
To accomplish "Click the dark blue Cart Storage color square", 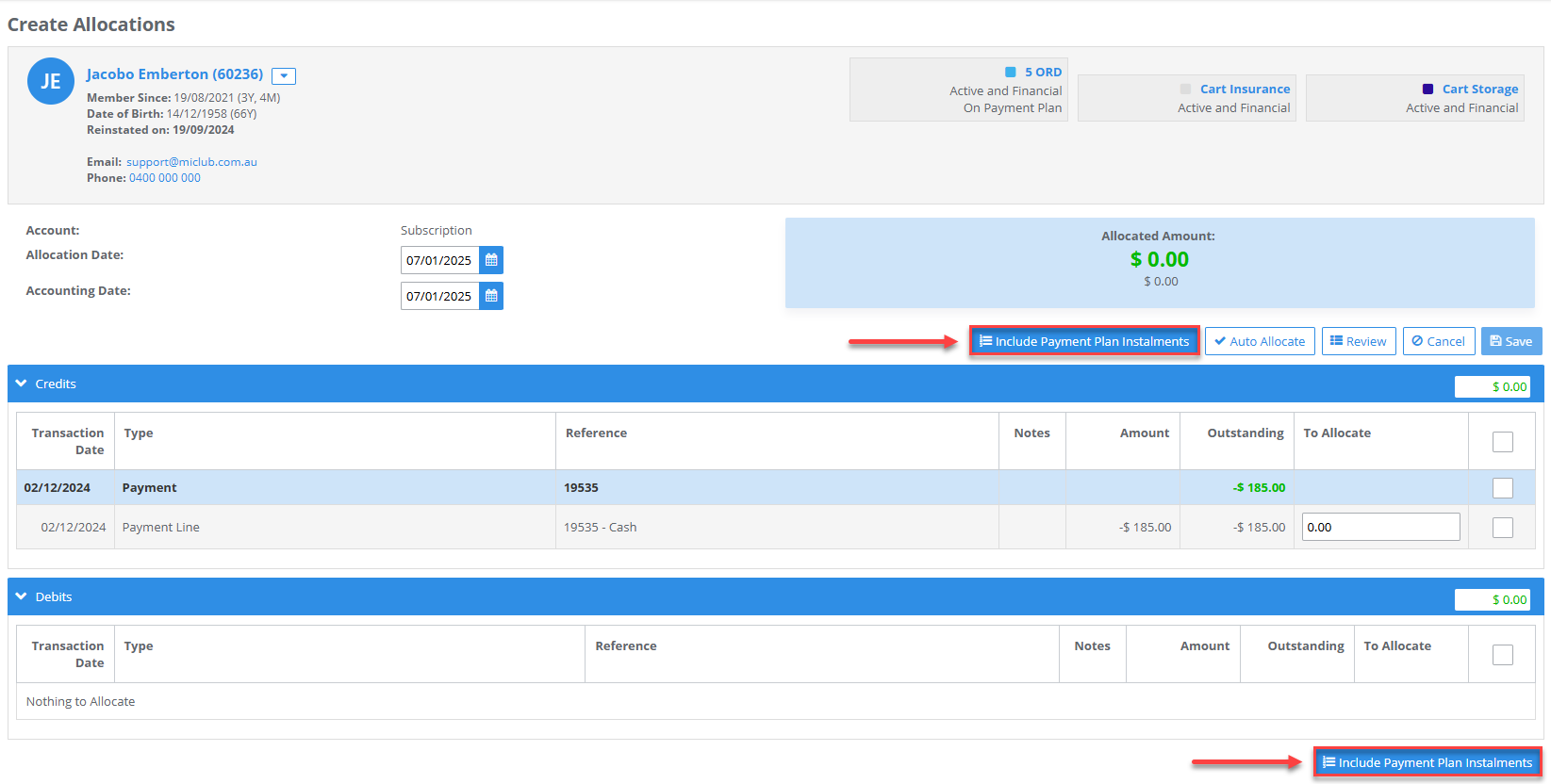I will 1428,89.
